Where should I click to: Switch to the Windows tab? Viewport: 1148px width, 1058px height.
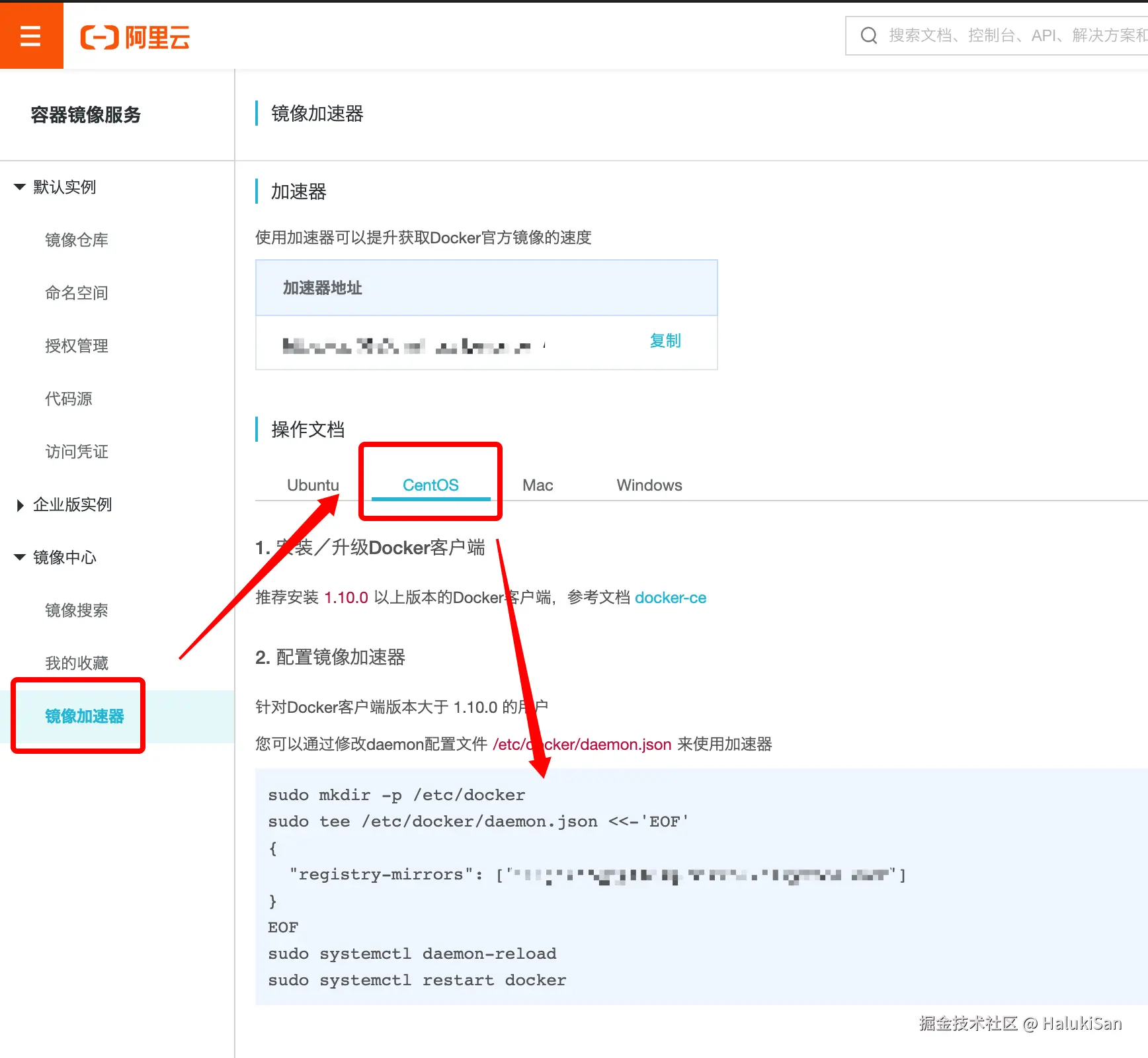pos(649,485)
